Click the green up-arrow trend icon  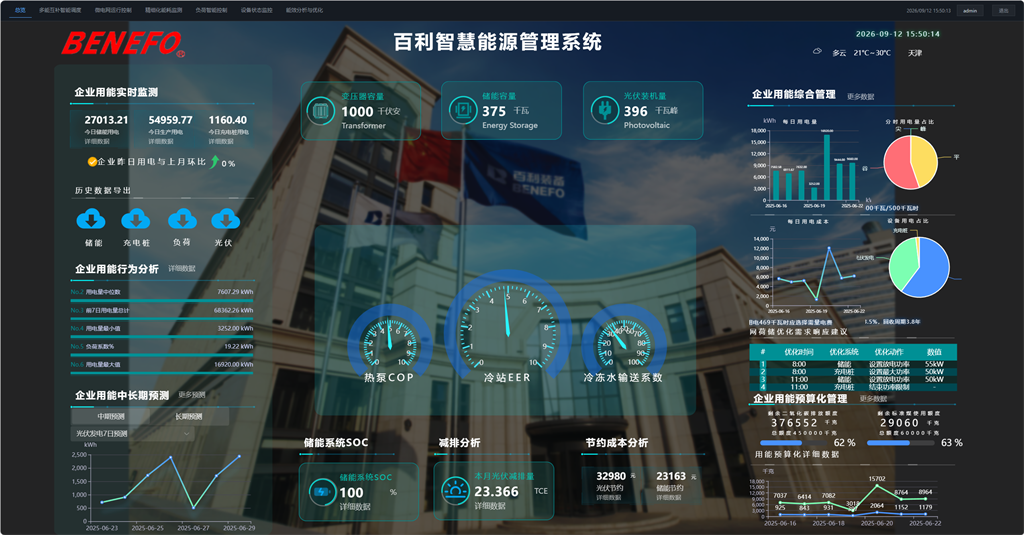[214, 161]
